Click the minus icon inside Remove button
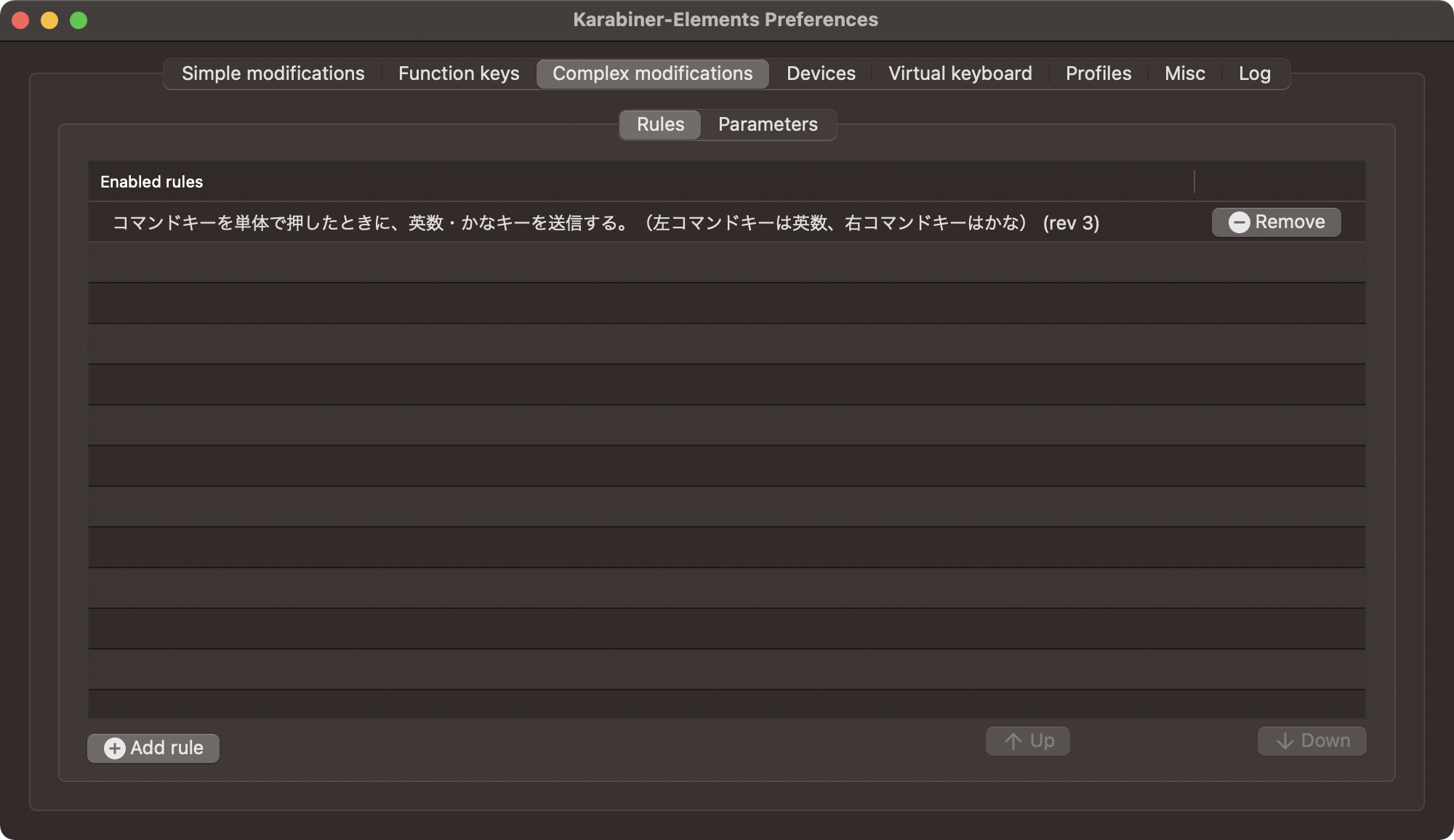The image size is (1454, 840). tap(1239, 222)
